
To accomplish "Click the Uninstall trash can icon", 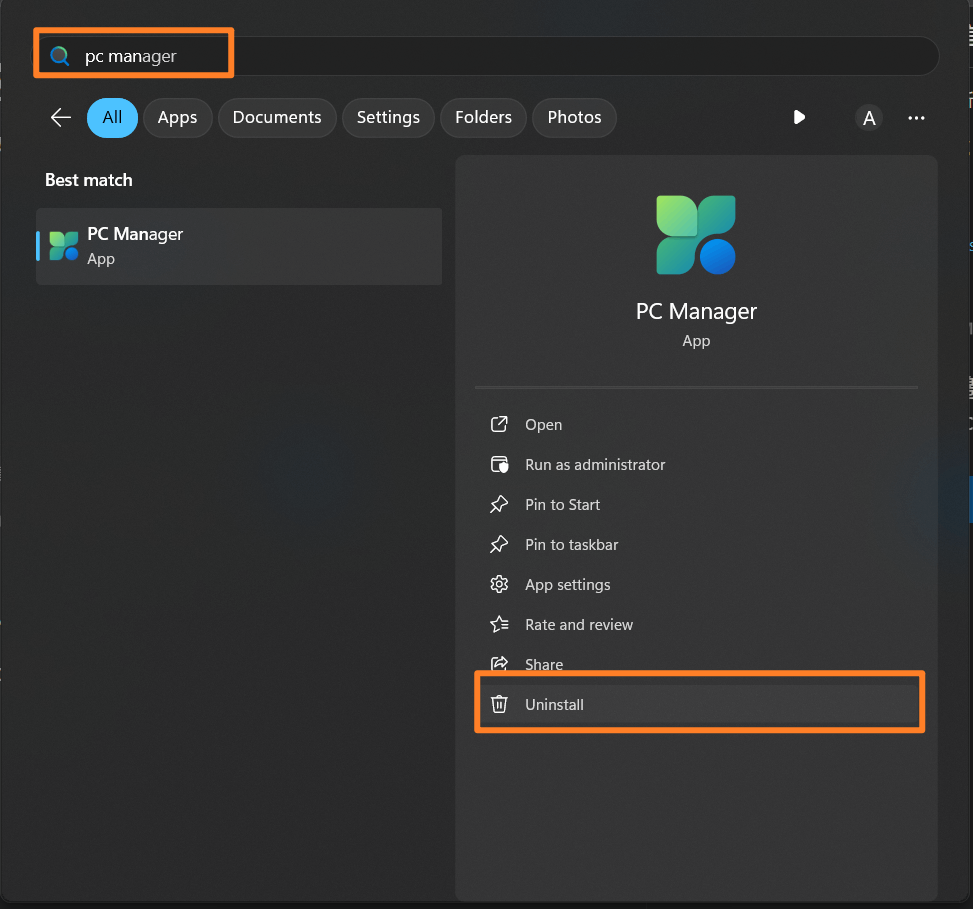I will 499,705.
